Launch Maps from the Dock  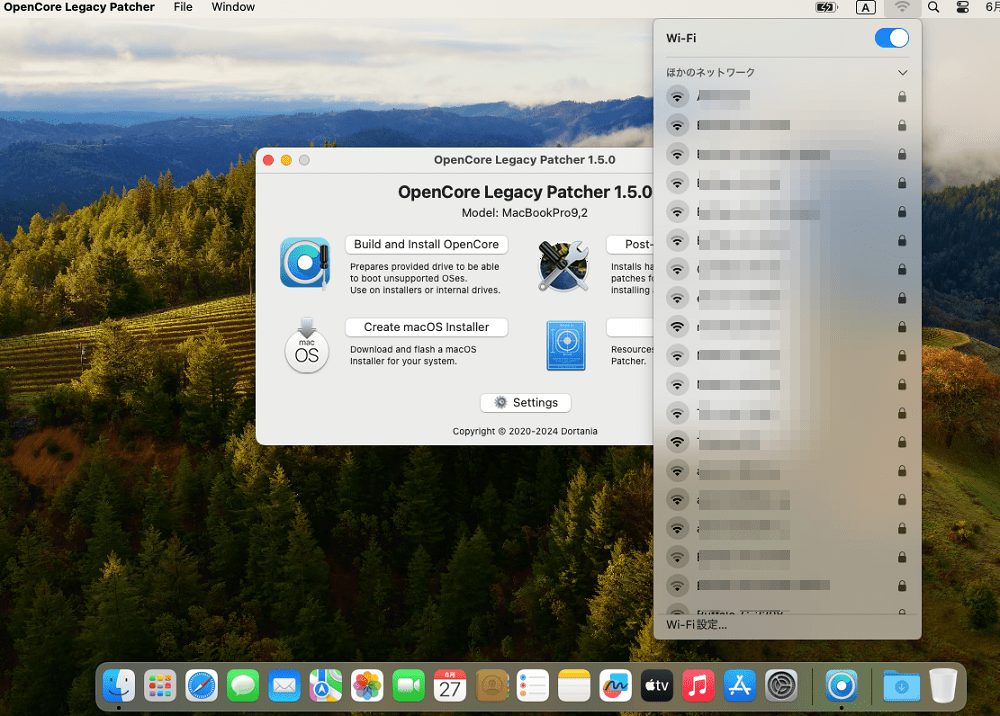pyautogui.click(x=326, y=685)
